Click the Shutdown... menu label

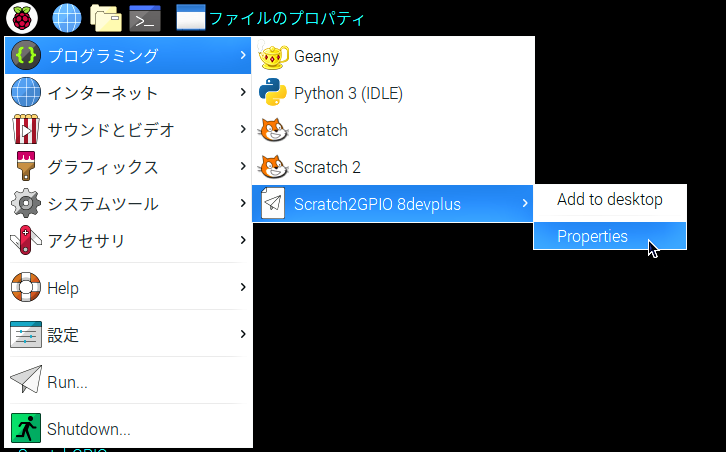88,429
